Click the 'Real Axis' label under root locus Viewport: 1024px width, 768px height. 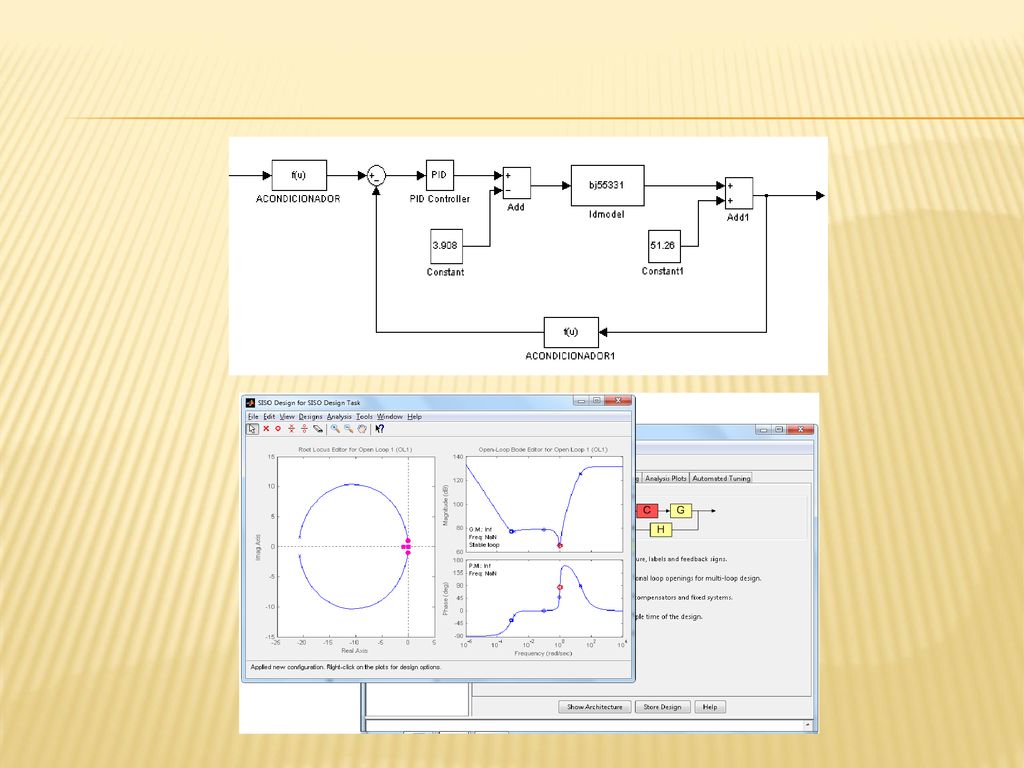pos(355,650)
